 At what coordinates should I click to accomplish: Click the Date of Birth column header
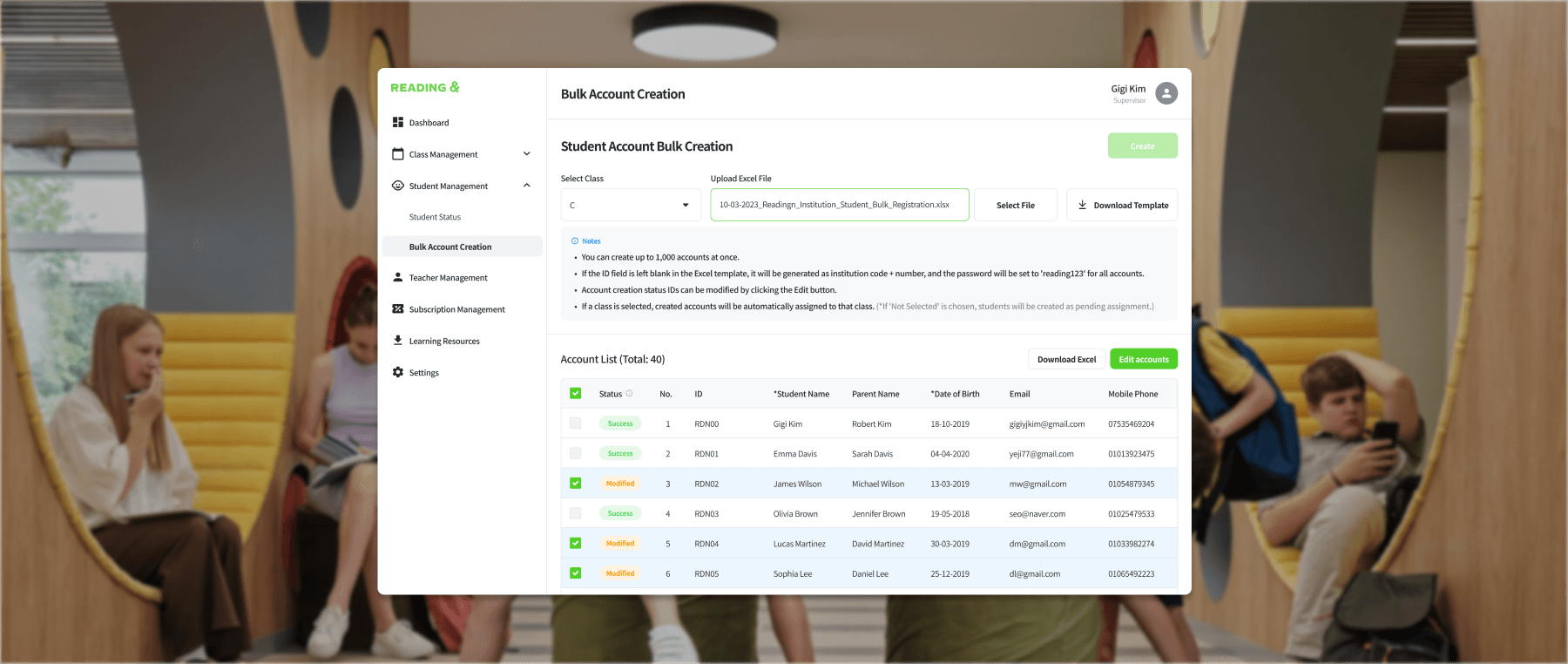[955, 394]
